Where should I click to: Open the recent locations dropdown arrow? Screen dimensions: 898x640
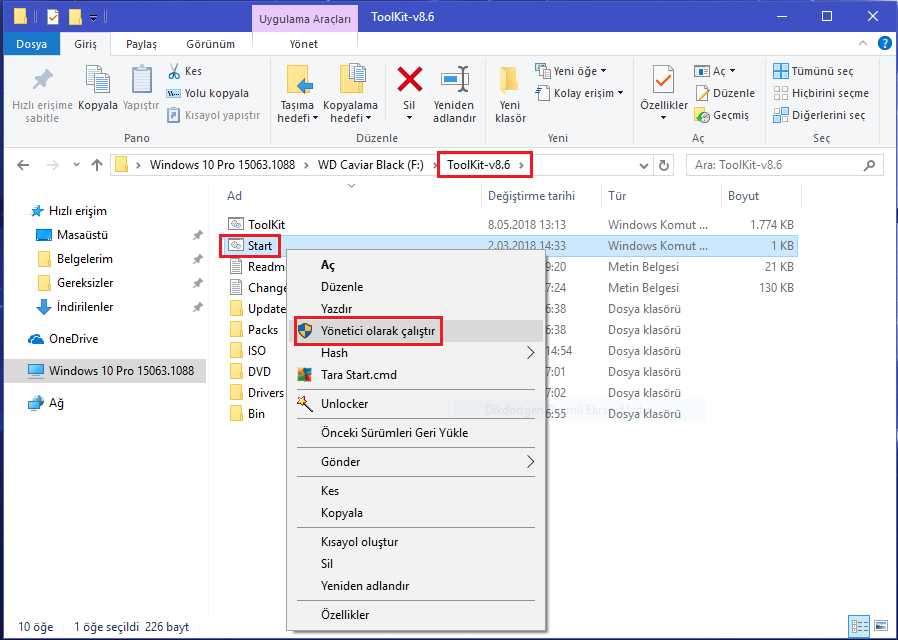click(x=76, y=165)
